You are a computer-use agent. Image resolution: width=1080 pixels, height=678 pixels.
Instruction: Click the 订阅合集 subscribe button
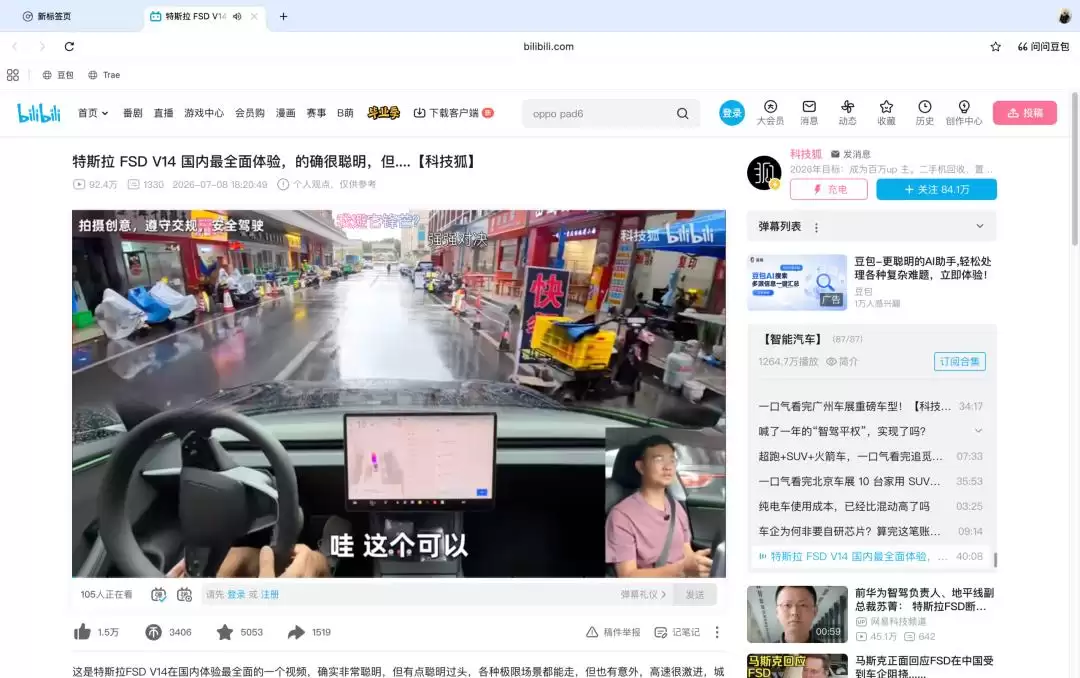tap(959, 362)
